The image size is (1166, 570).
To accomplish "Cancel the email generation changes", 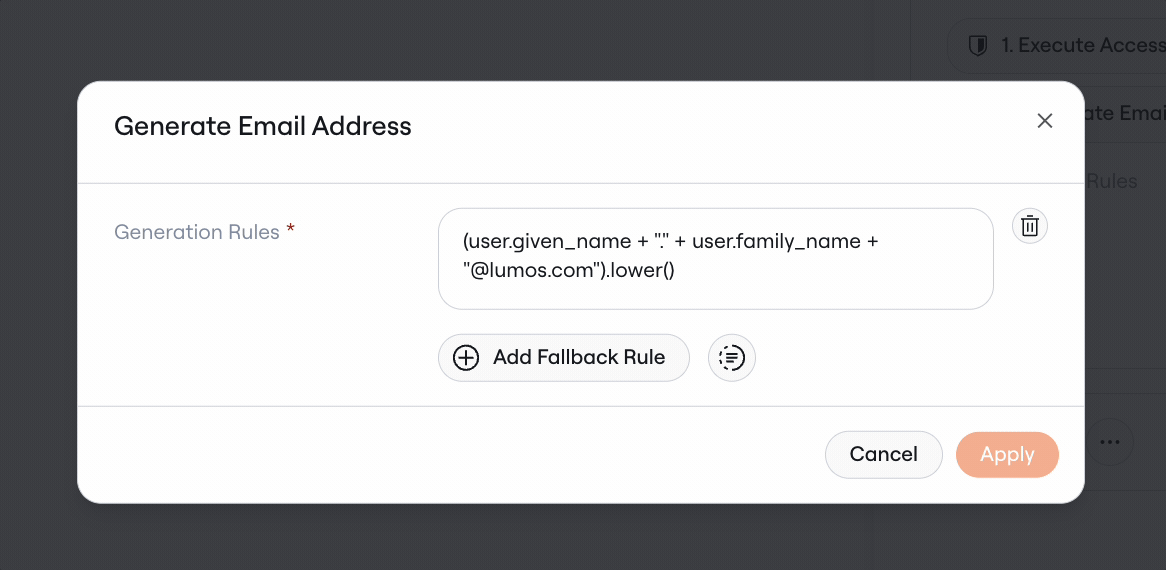I will (x=883, y=454).
